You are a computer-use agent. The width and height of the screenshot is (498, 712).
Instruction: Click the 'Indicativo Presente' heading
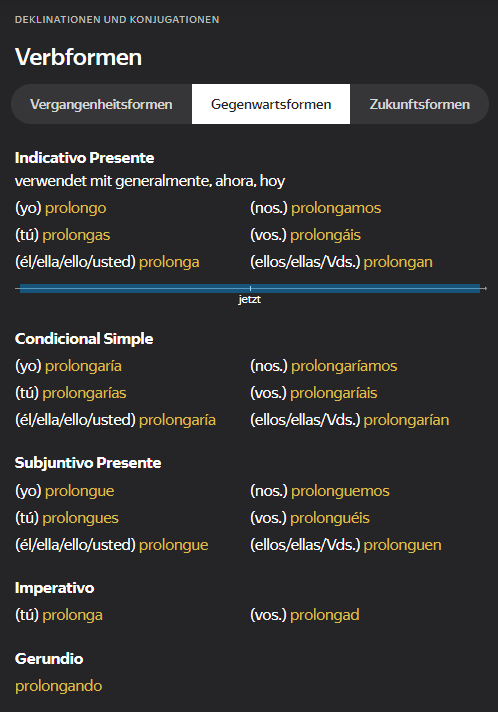click(x=84, y=158)
